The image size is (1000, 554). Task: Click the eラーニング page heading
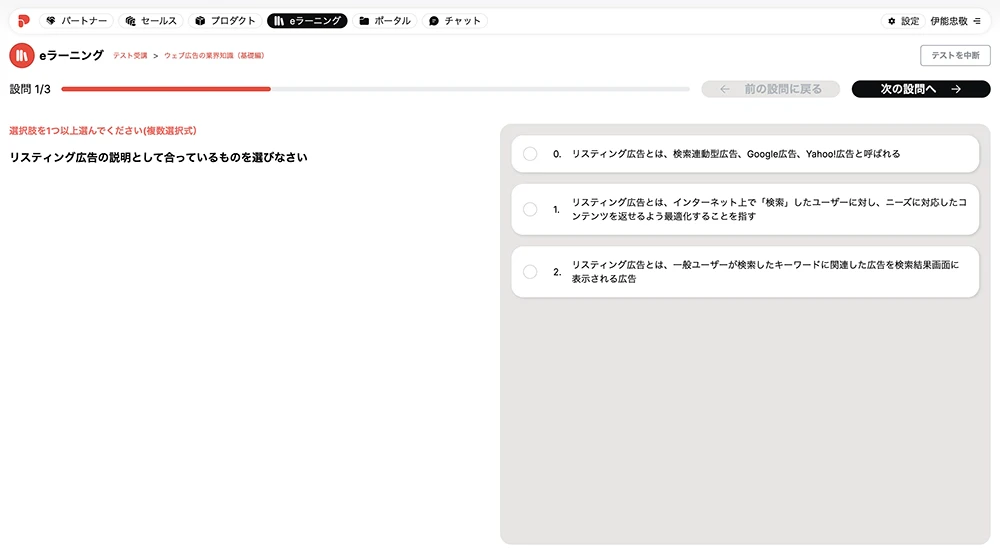point(71,55)
